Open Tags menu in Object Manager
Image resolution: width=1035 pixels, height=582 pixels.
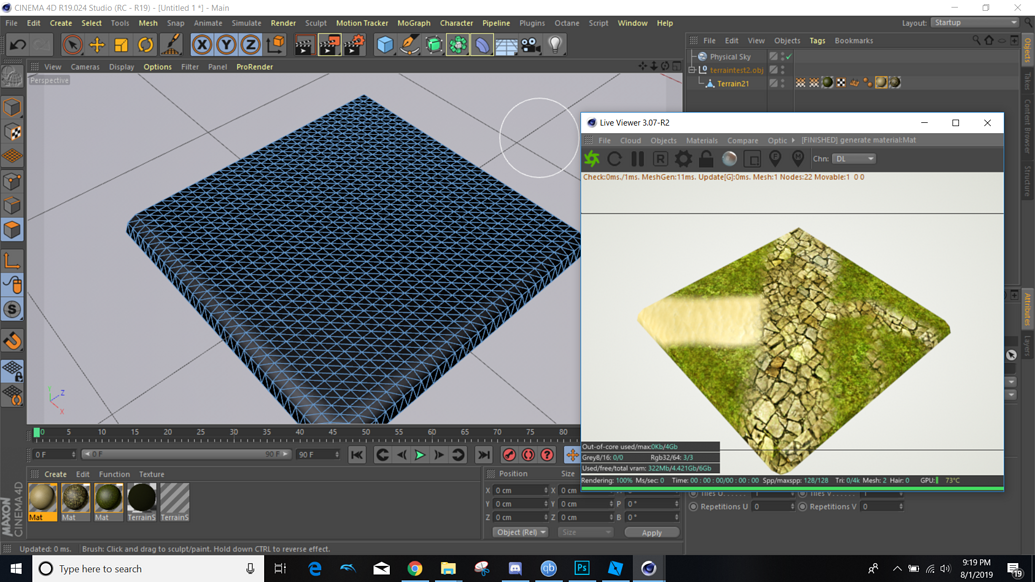coord(817,41)
